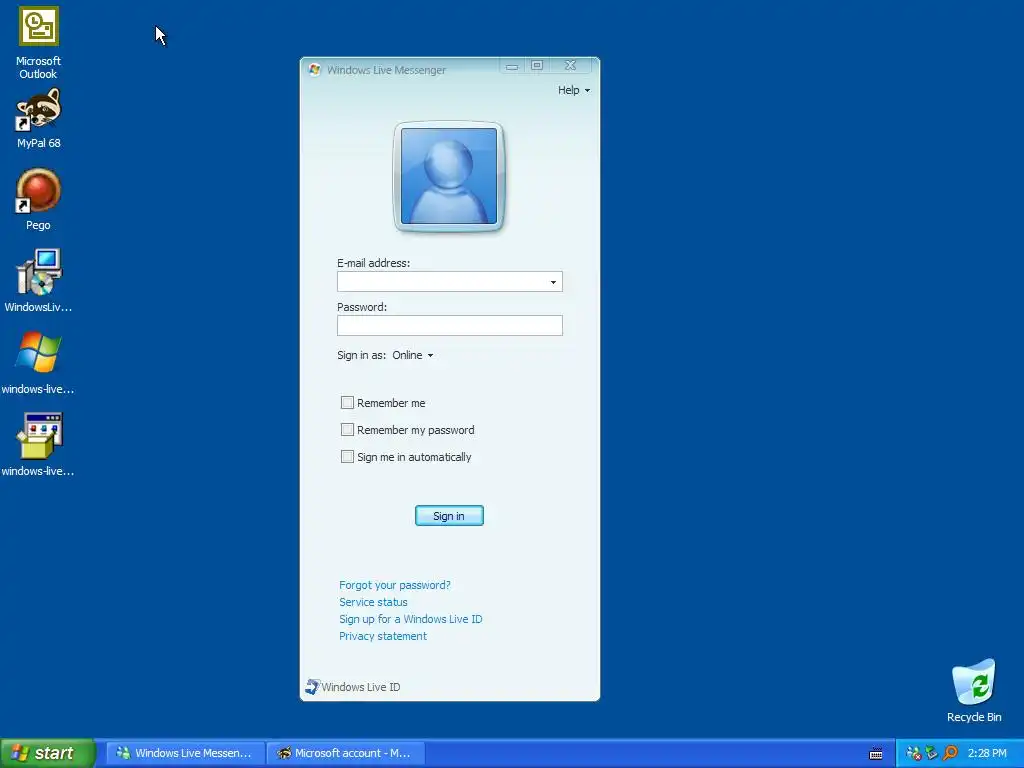Select the WindowsLiv... setup CD icon

(39, 281)
